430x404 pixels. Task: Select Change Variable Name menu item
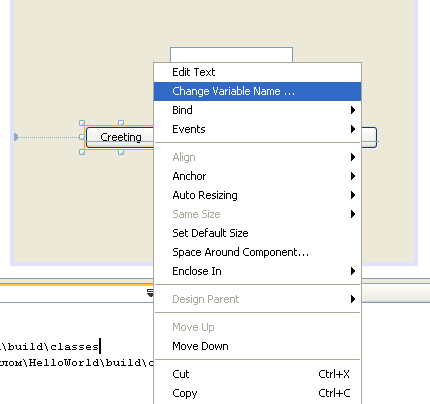[257, 91]
